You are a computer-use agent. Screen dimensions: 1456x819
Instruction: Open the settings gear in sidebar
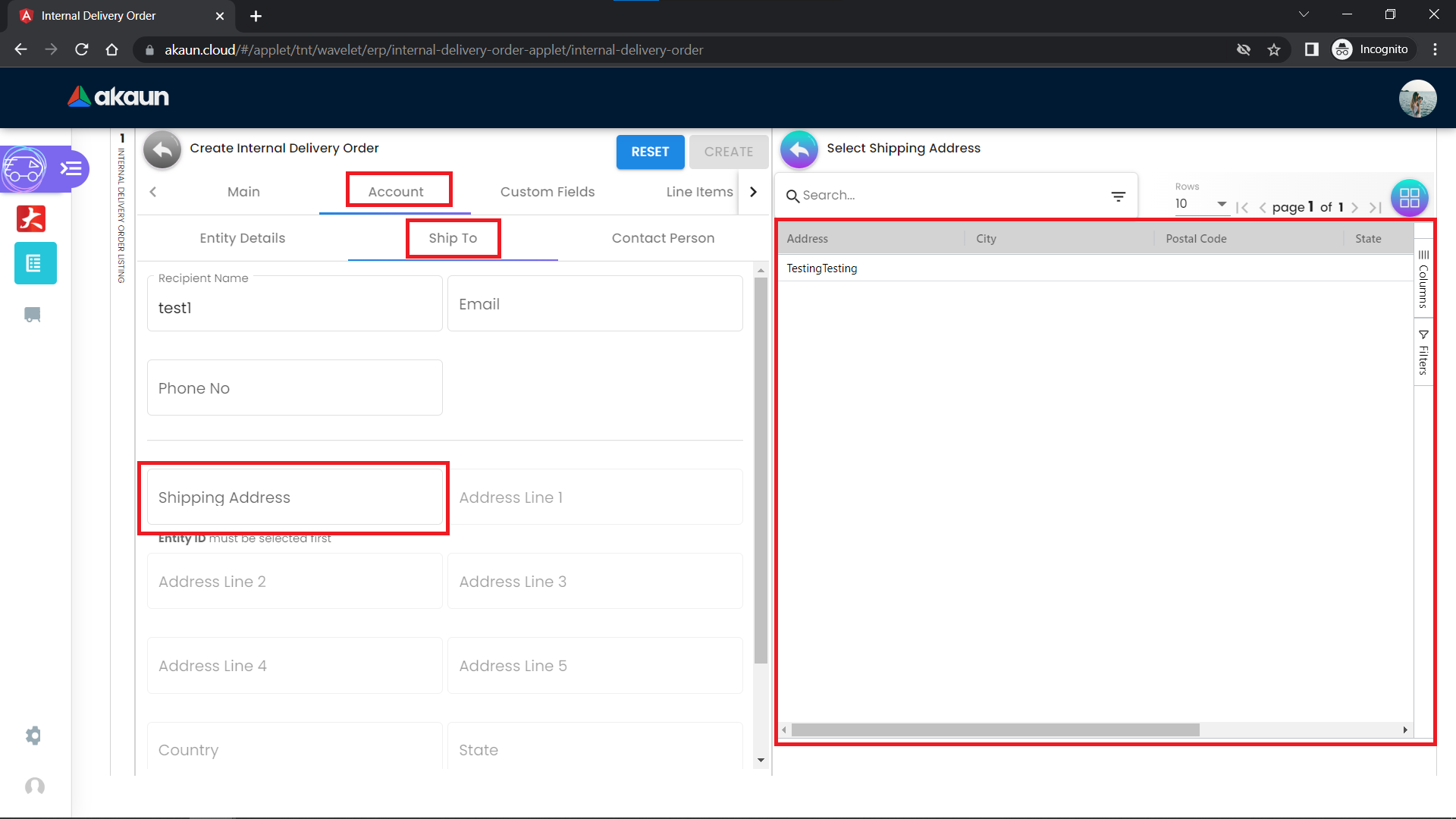pos(33,736)
